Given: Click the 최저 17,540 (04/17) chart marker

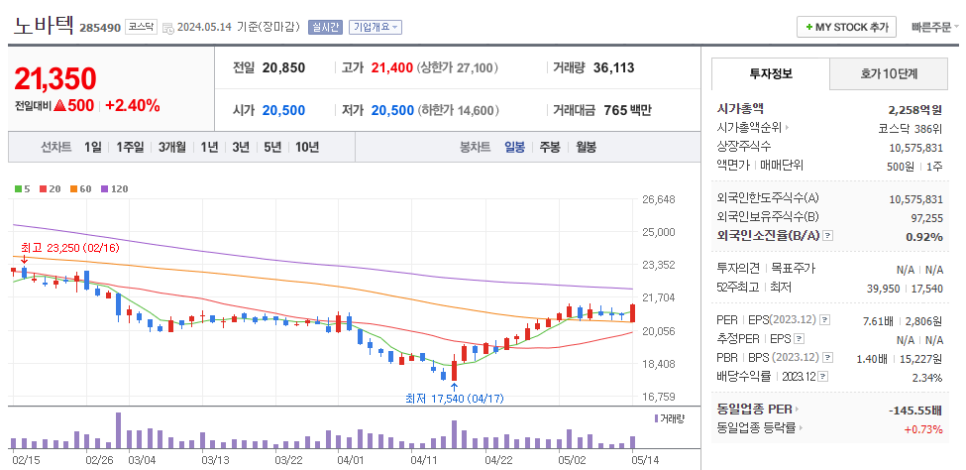Looking at the screenshot, I should 454,399.
